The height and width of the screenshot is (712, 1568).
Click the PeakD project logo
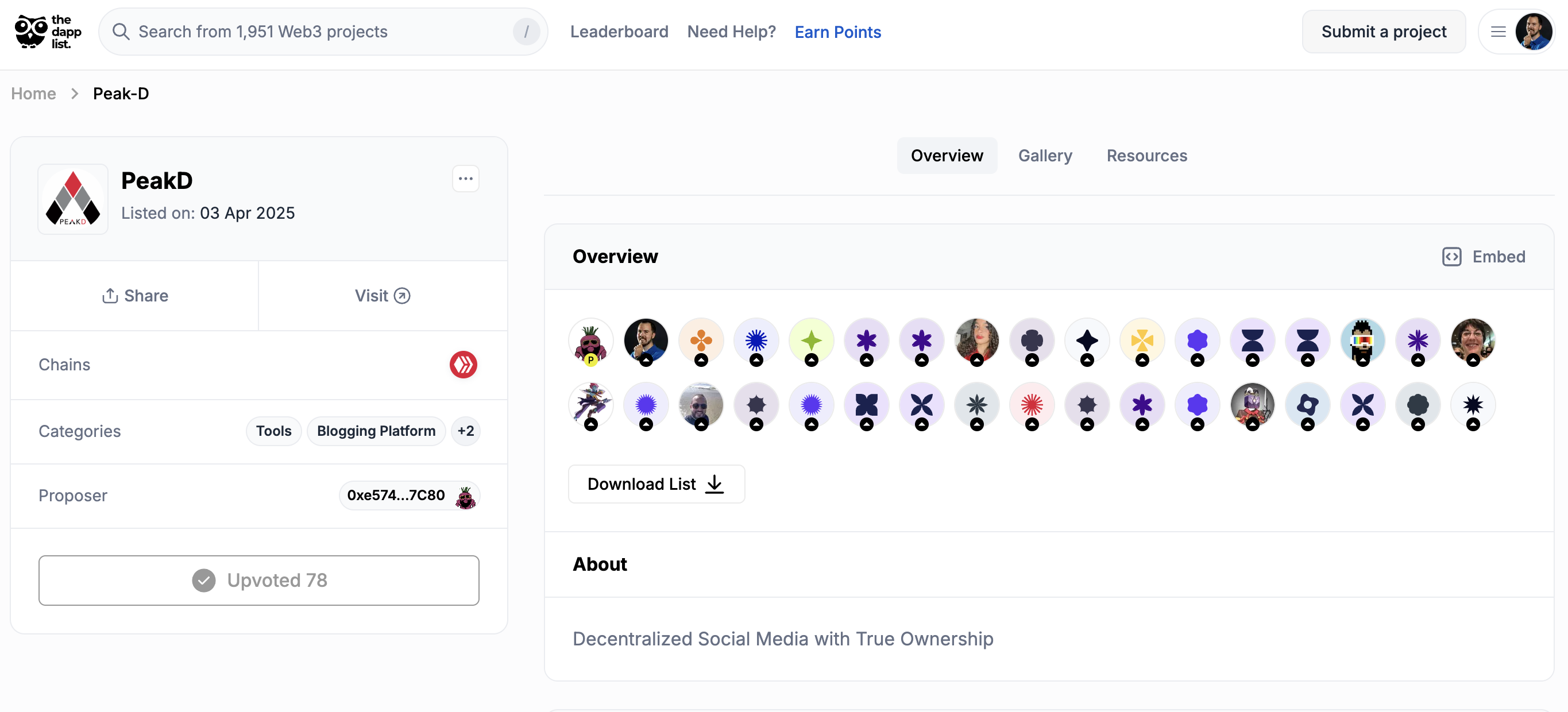click(x=73, y=199)
